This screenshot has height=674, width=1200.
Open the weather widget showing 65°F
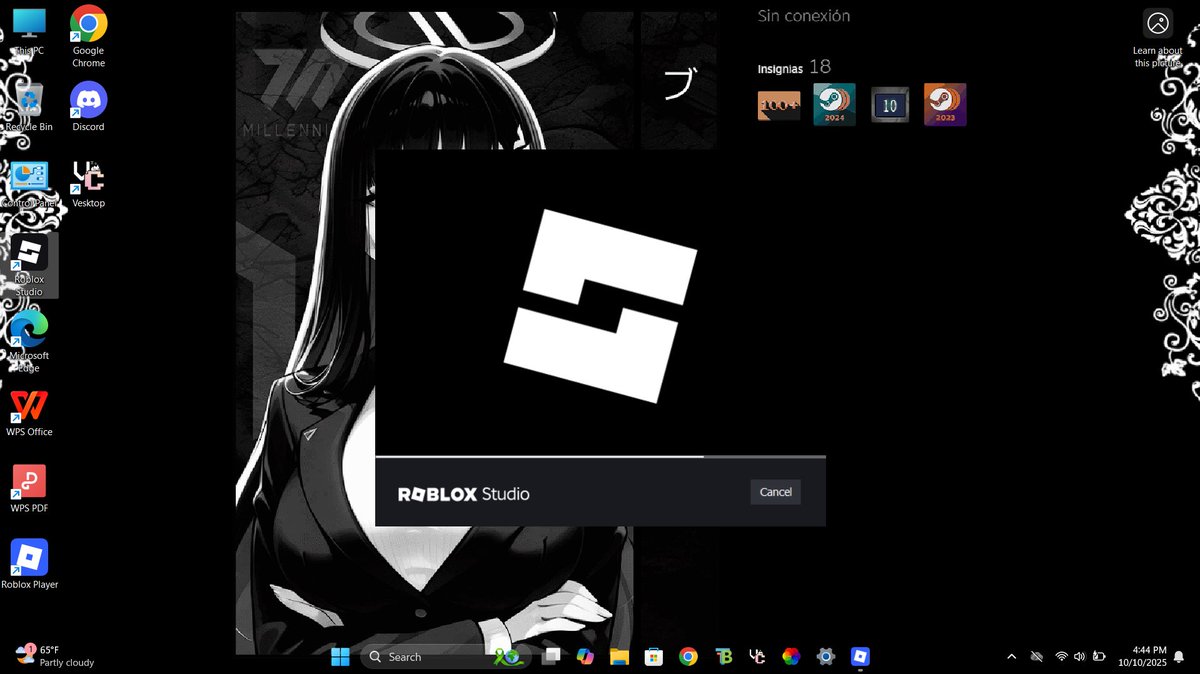[x=55, y=656]
